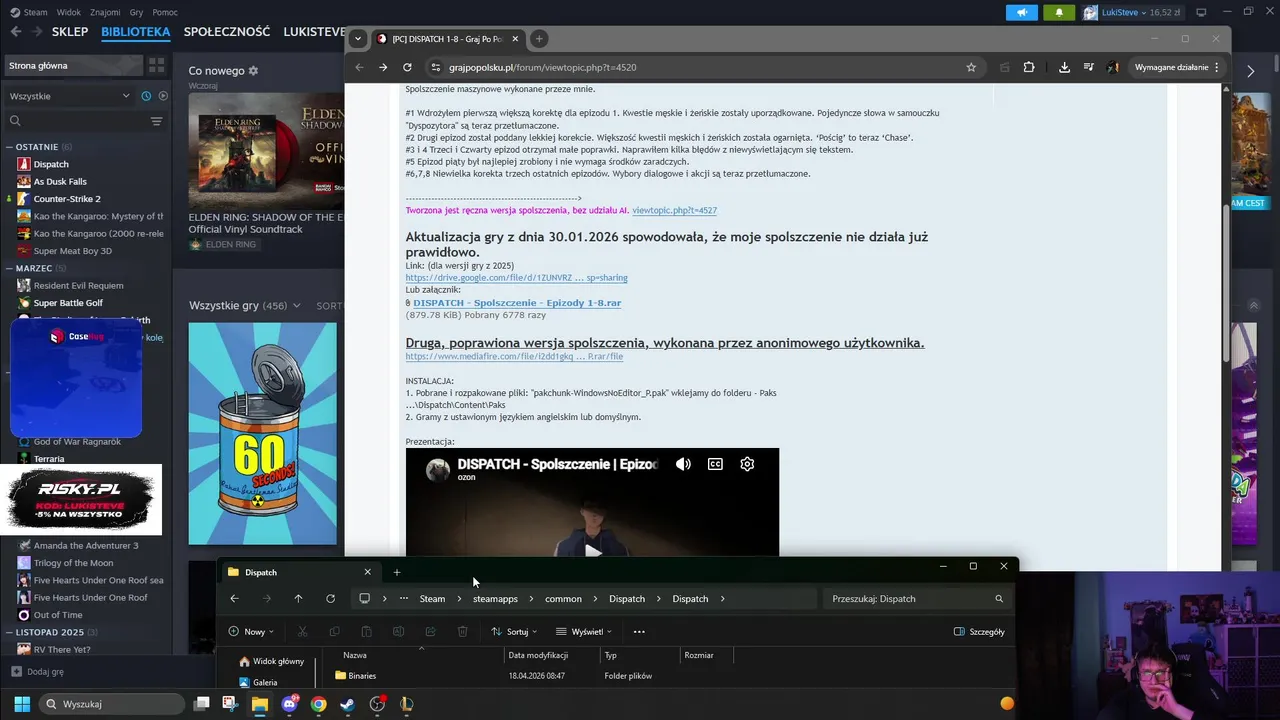Refresh the Explorer Dispatch folder
This screenshot has width=1280, height=720.
(x=330, y=599)
